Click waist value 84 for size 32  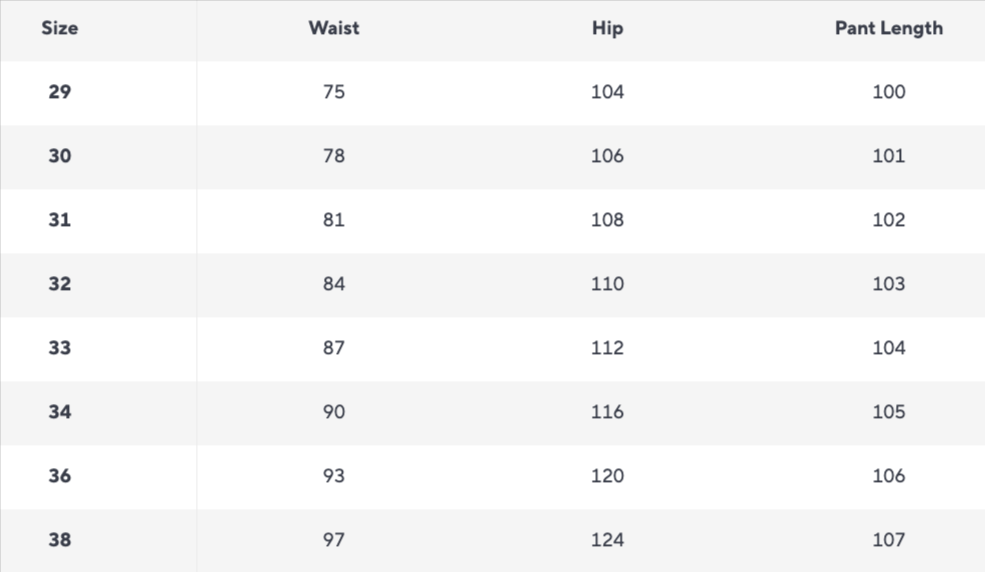334,284
